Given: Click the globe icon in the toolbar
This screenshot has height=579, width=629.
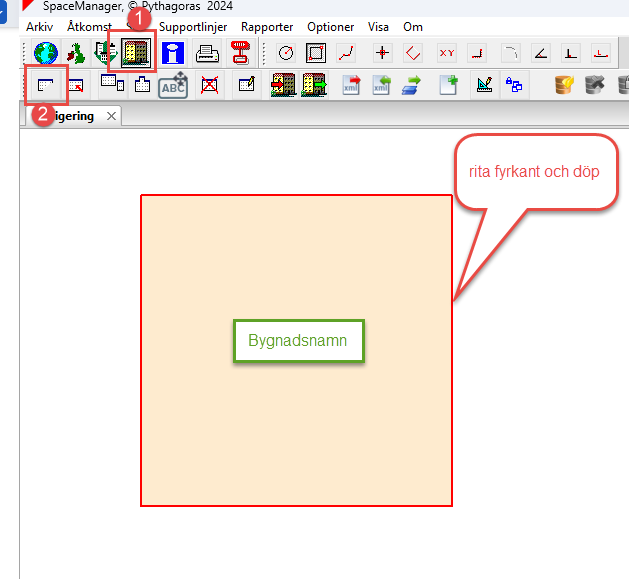Looking at the screenshot, I should coord(45,53).
